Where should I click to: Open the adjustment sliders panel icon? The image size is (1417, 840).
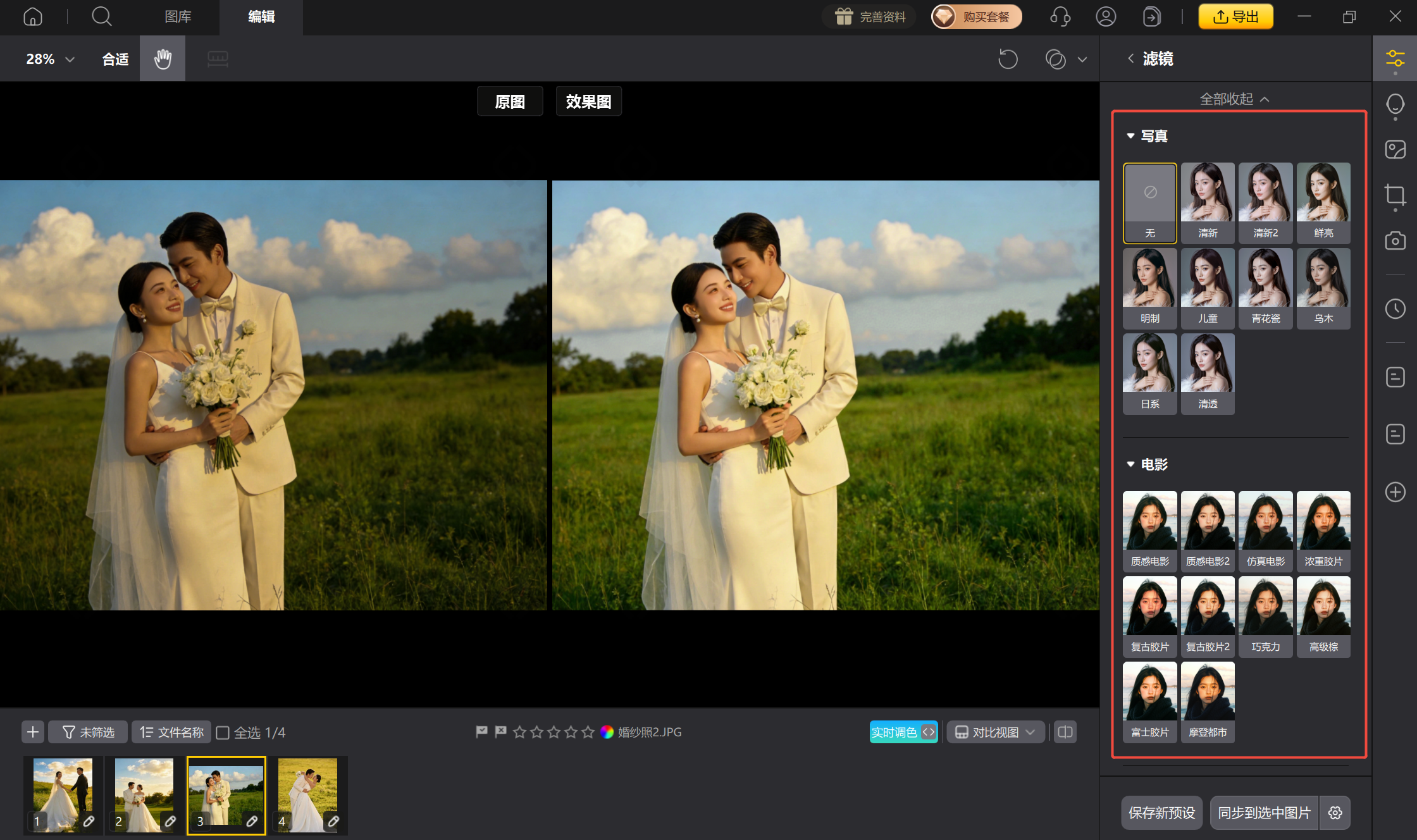coord(1395,59)
